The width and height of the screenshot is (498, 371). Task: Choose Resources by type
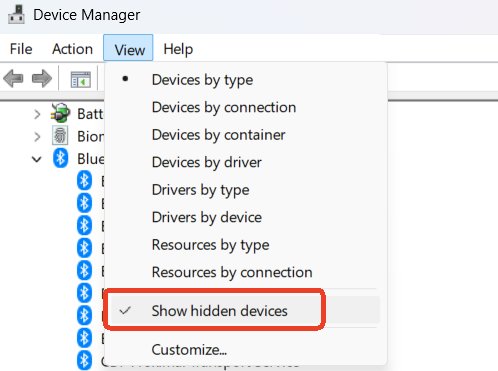pyautogui.click(x=245, y=245)
